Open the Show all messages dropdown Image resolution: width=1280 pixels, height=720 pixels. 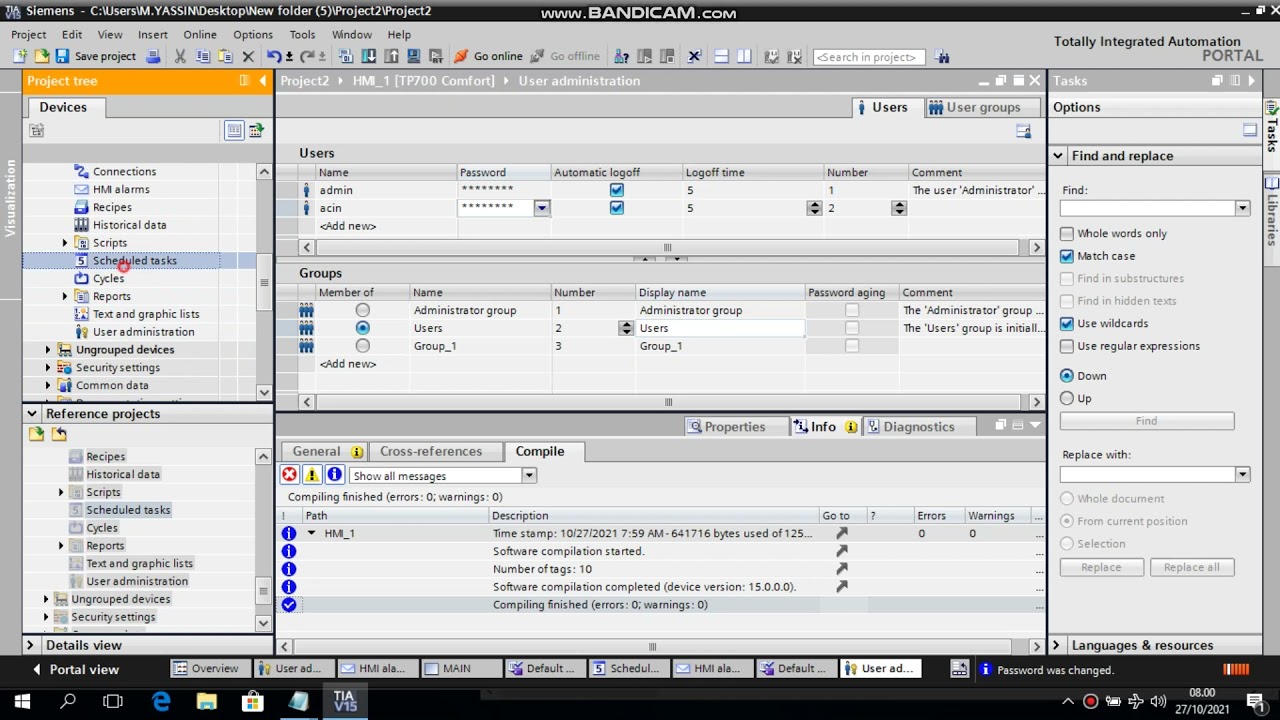point(528,476)
